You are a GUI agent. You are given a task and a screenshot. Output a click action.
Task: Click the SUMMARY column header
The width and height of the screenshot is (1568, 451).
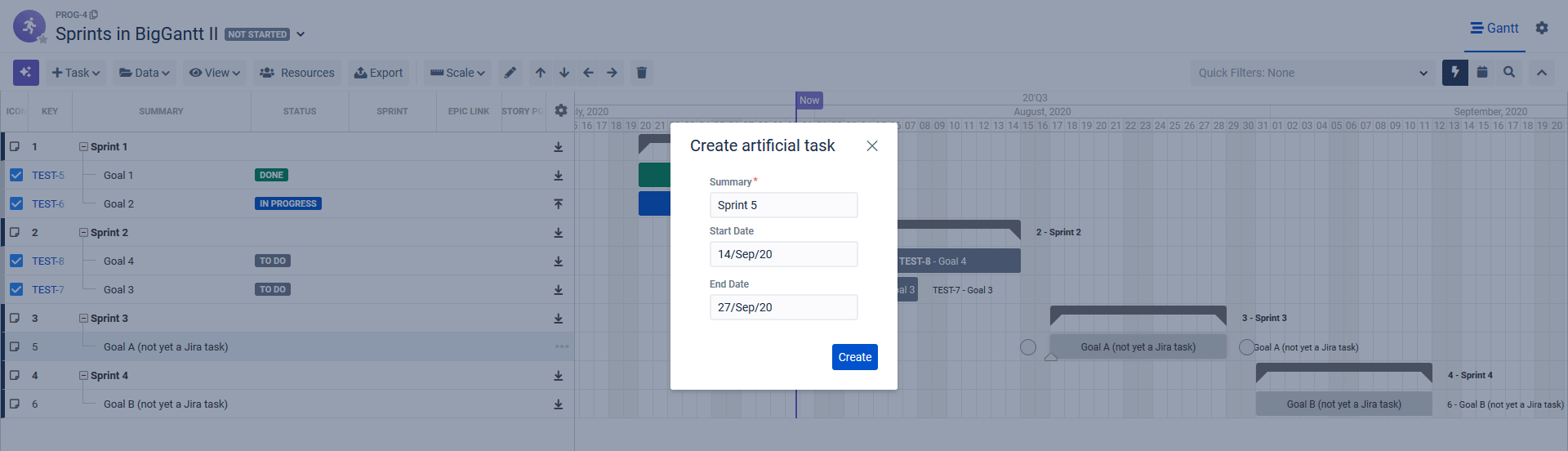pyautogui.click(x=161, y=111)
